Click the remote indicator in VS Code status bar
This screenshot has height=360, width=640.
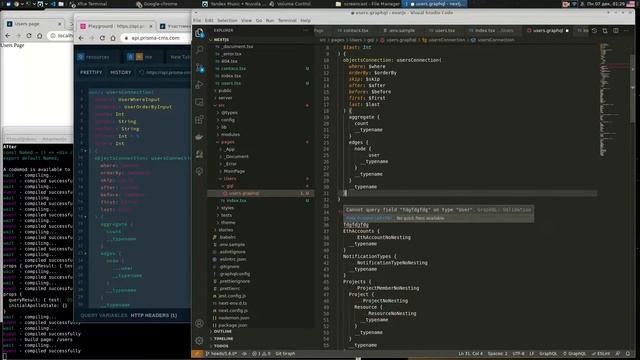[197, 353]
